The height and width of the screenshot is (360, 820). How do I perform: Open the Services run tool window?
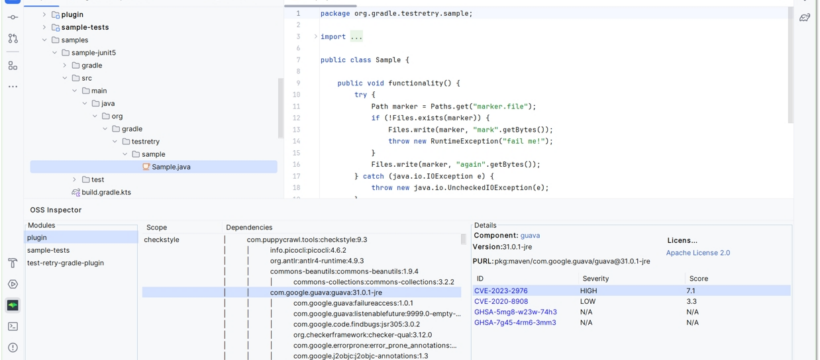[x=13, y=284]
